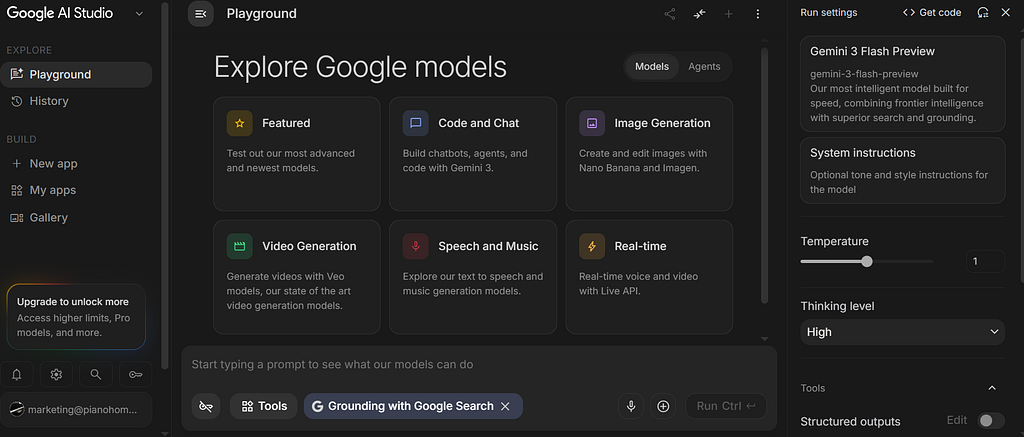The image size is (1024, 437).
Task: Click the search magnifier icon in sidebar
Action: (x=96, y=374)
